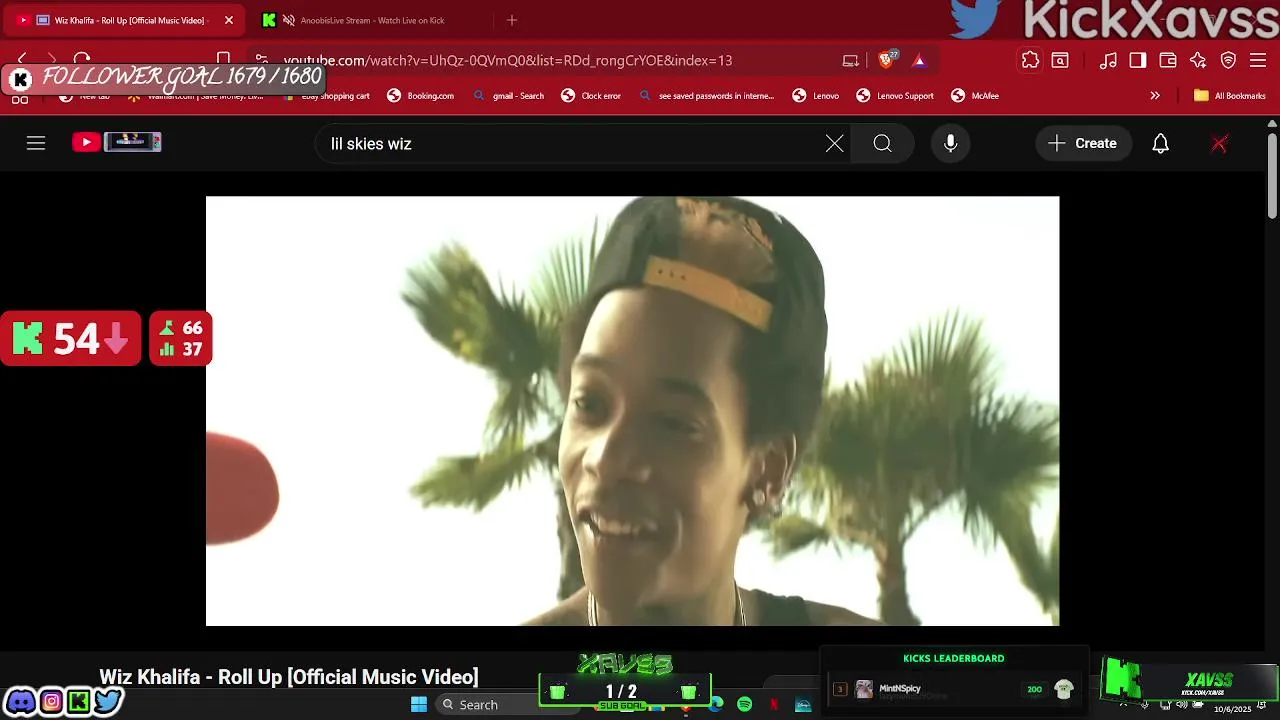Close the Wiz Khalifa YouTube tab
The width and height of the screenshot is (1280, 720).
tap(229, 20)
